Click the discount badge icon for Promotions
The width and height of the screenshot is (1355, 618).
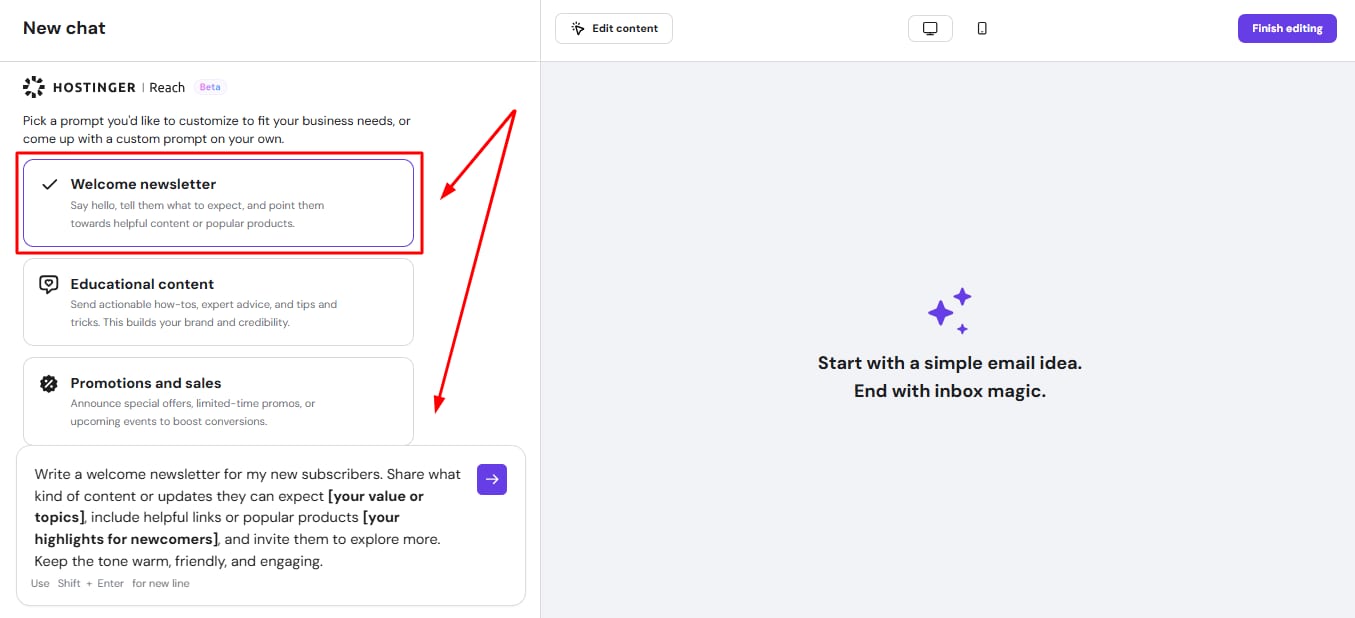click(x=49, y=384)
